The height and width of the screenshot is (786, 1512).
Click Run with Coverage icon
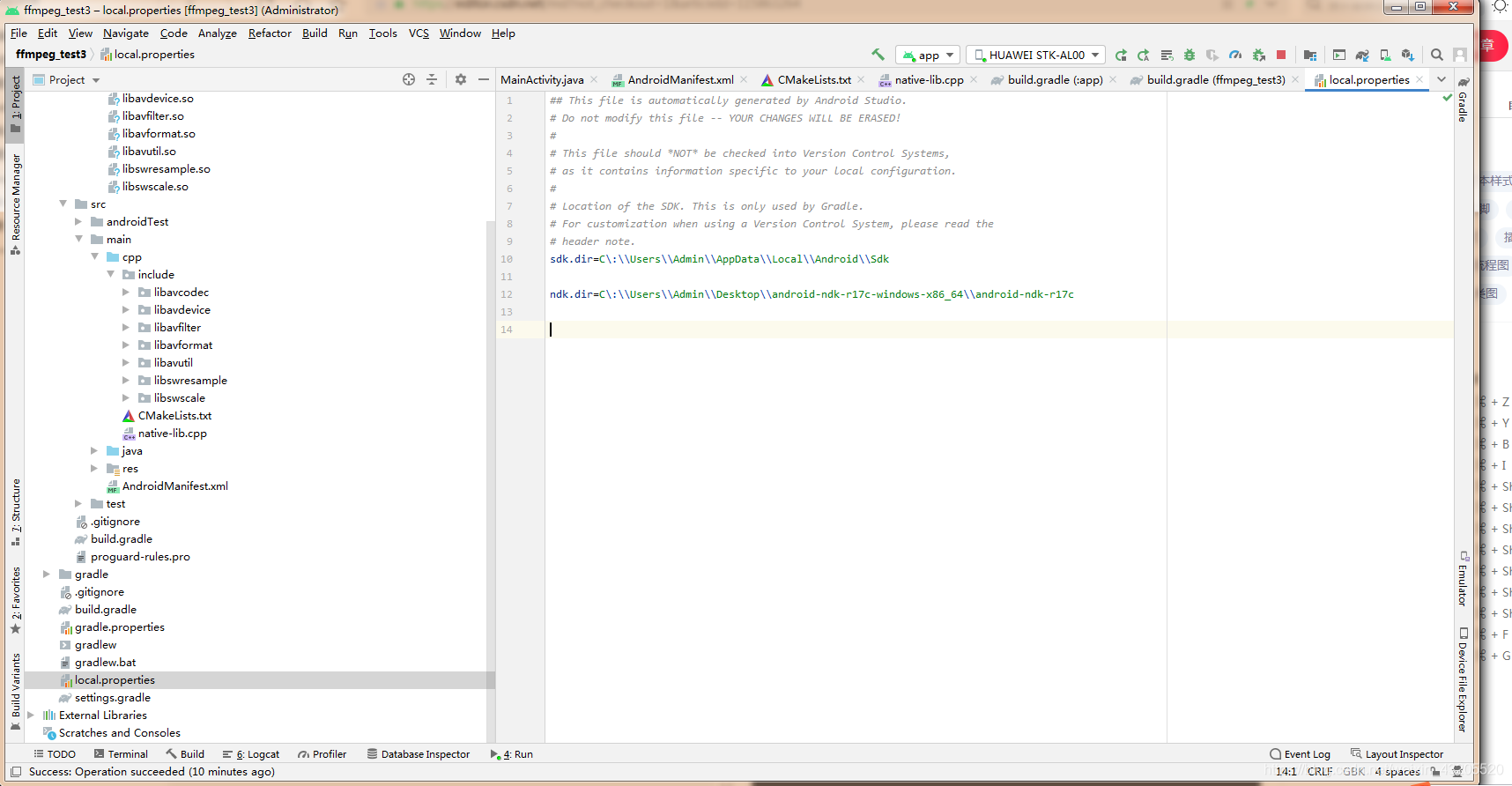[x=1212, y=55]
